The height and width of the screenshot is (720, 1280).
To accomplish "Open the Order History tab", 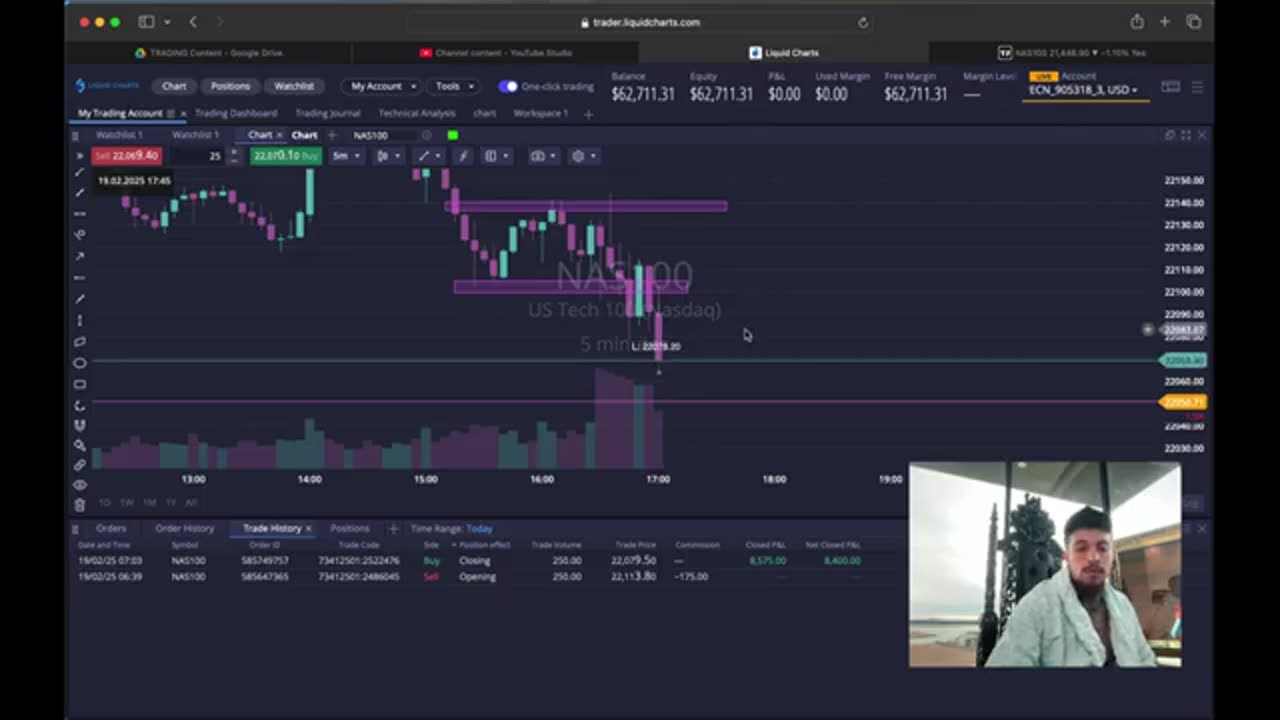I will pyautogui.click(x=184, y=528).
